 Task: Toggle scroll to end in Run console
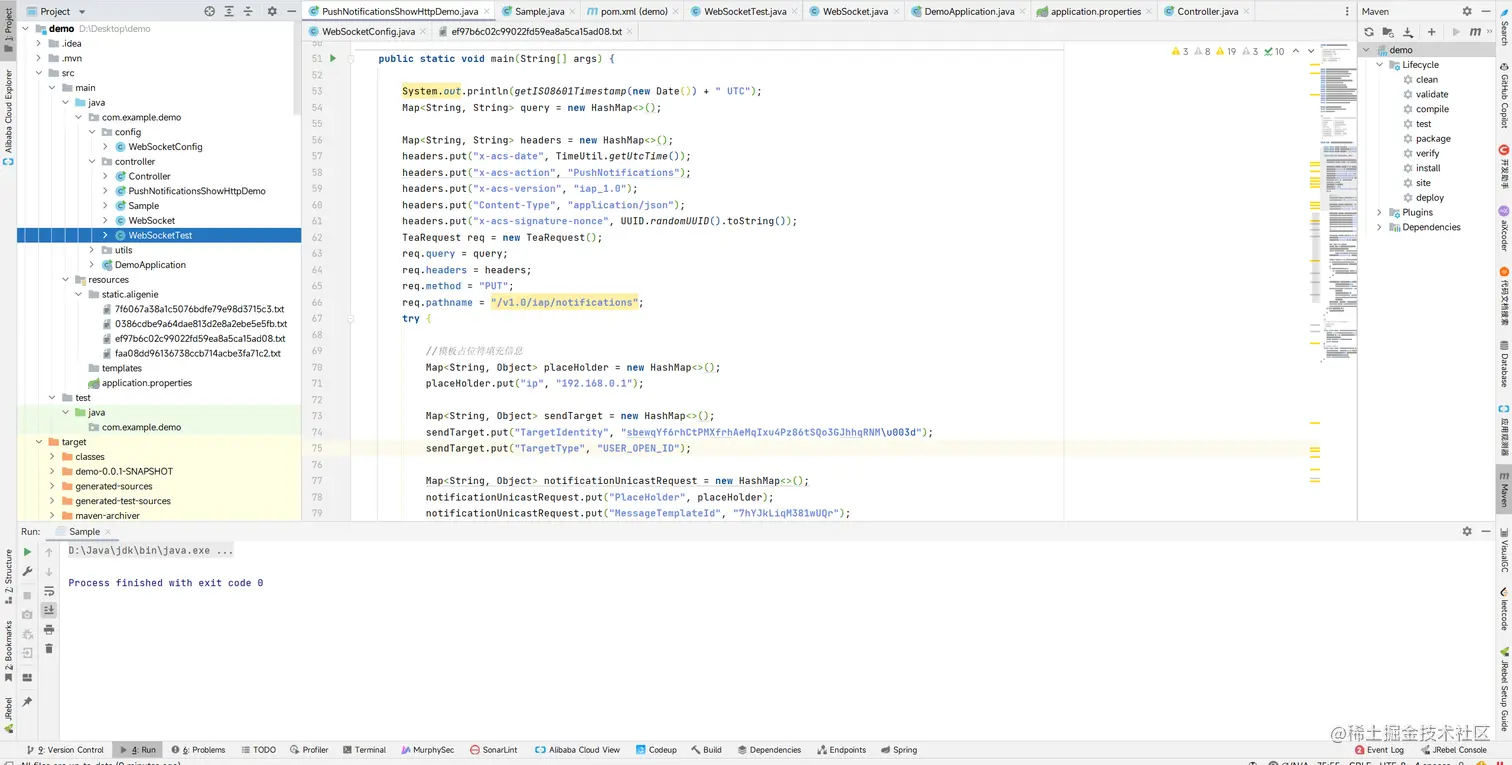point(49,610)
